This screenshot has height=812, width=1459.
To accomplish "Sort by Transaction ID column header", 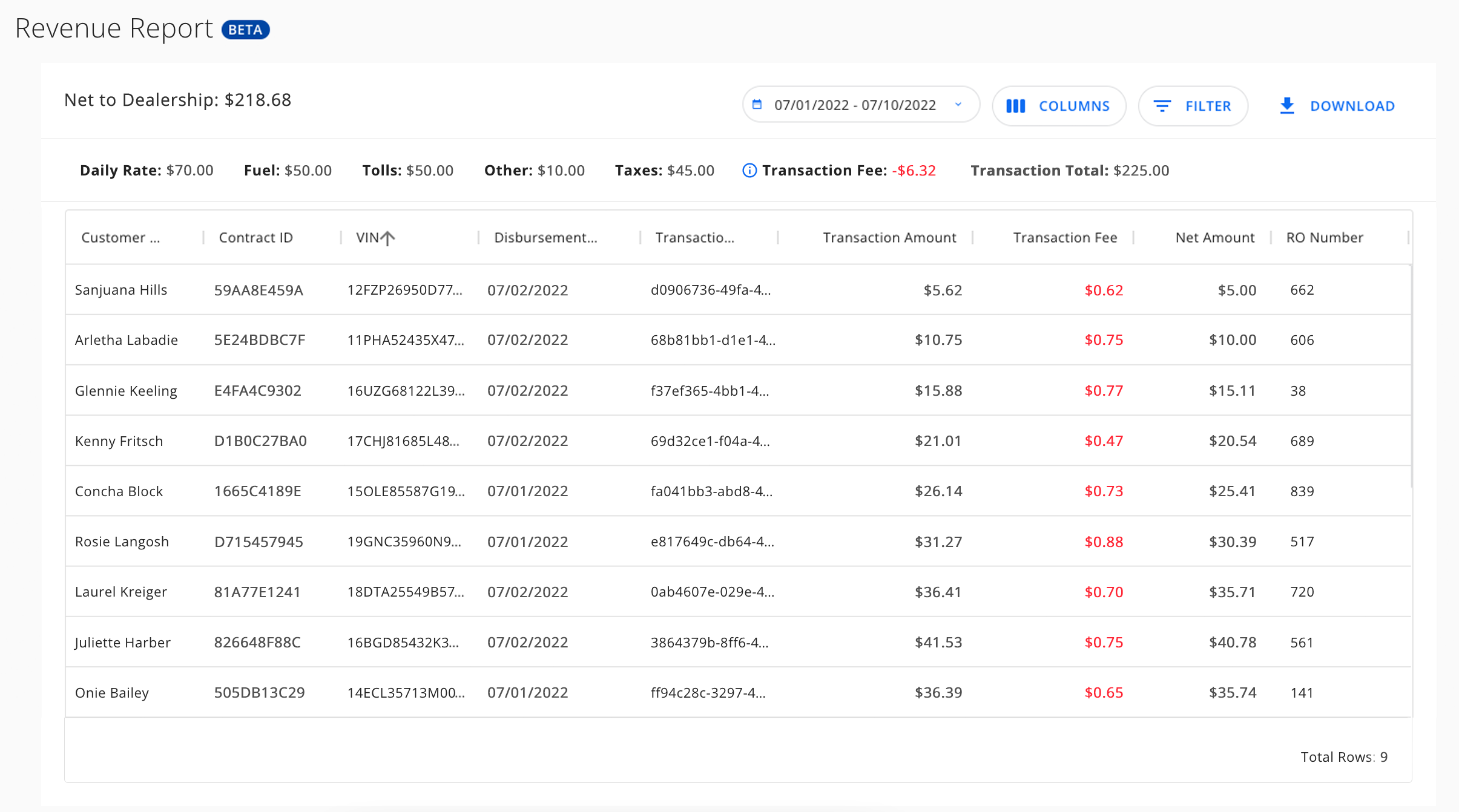I will coord(694,238).
